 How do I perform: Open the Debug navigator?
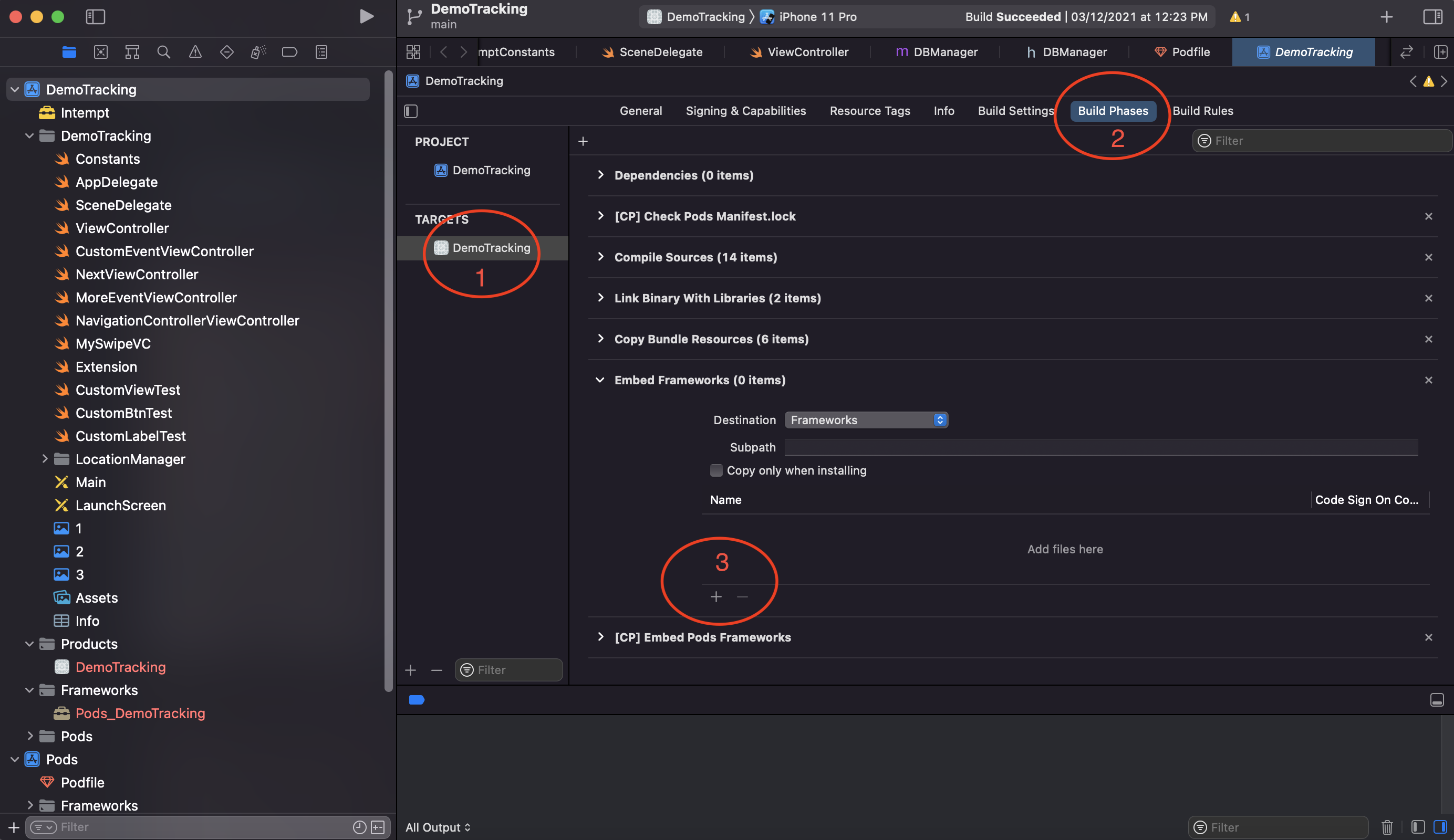point(258,52)
